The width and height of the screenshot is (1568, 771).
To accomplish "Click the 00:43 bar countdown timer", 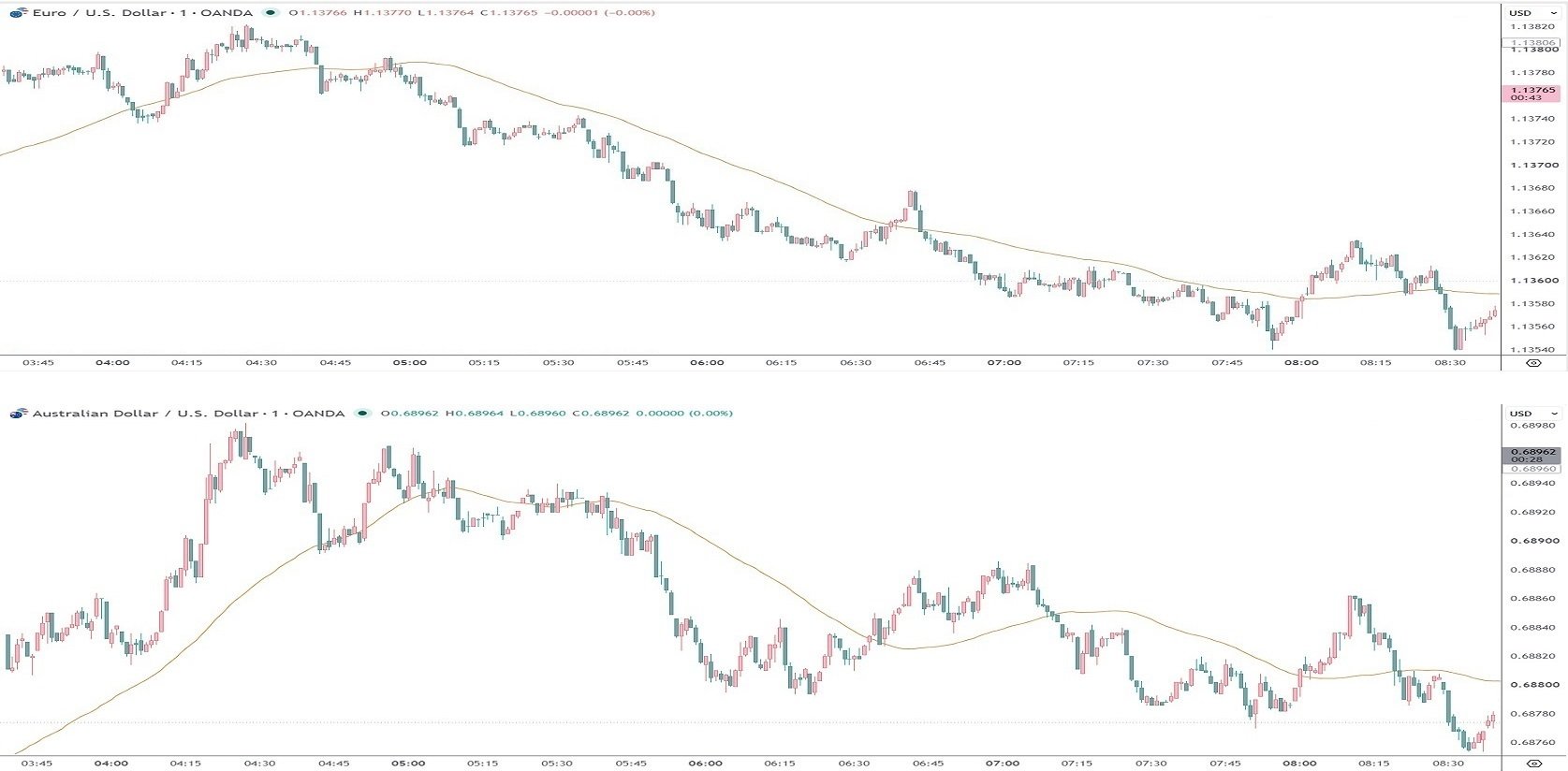I will 1526,98.
